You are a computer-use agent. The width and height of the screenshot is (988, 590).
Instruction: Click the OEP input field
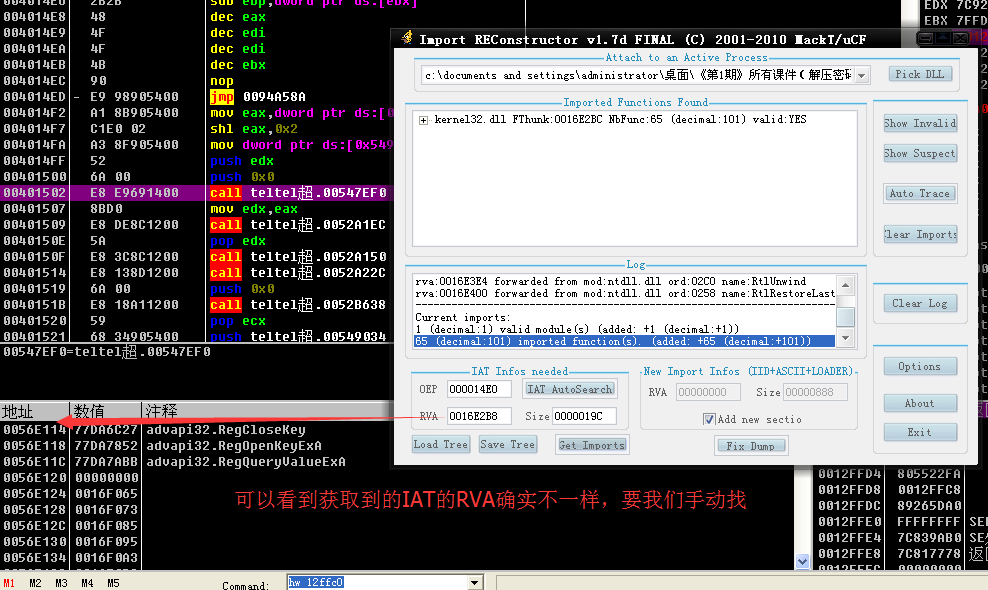pyautogui.click(x=478, y=389)
